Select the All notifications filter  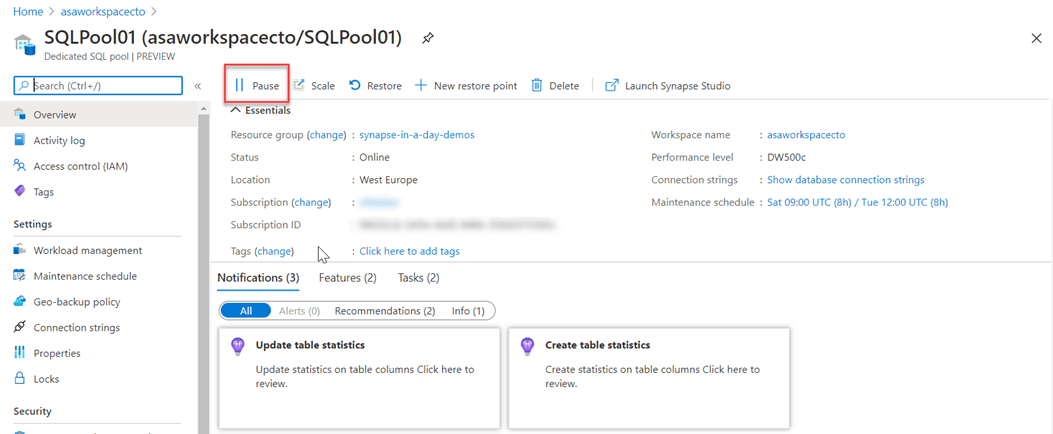[245, 311]
